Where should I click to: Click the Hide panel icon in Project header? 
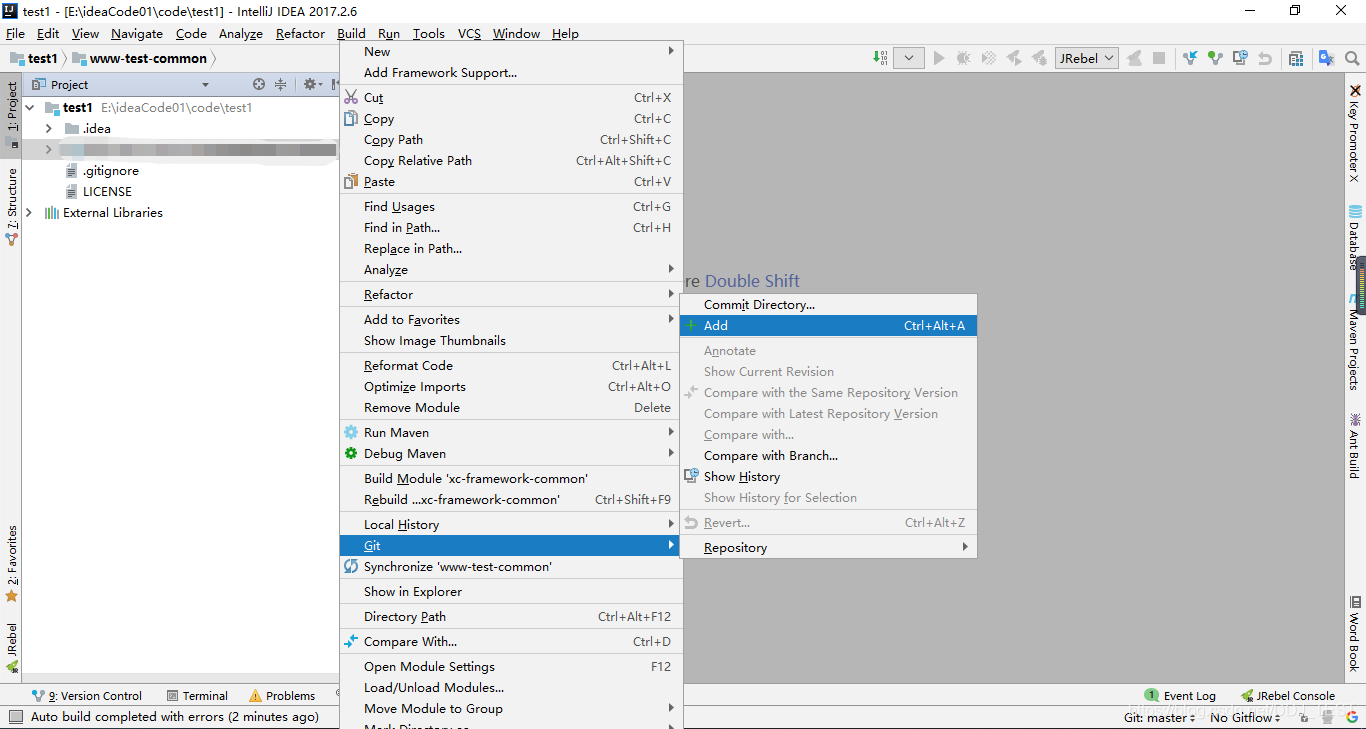(x=333, y=85)
